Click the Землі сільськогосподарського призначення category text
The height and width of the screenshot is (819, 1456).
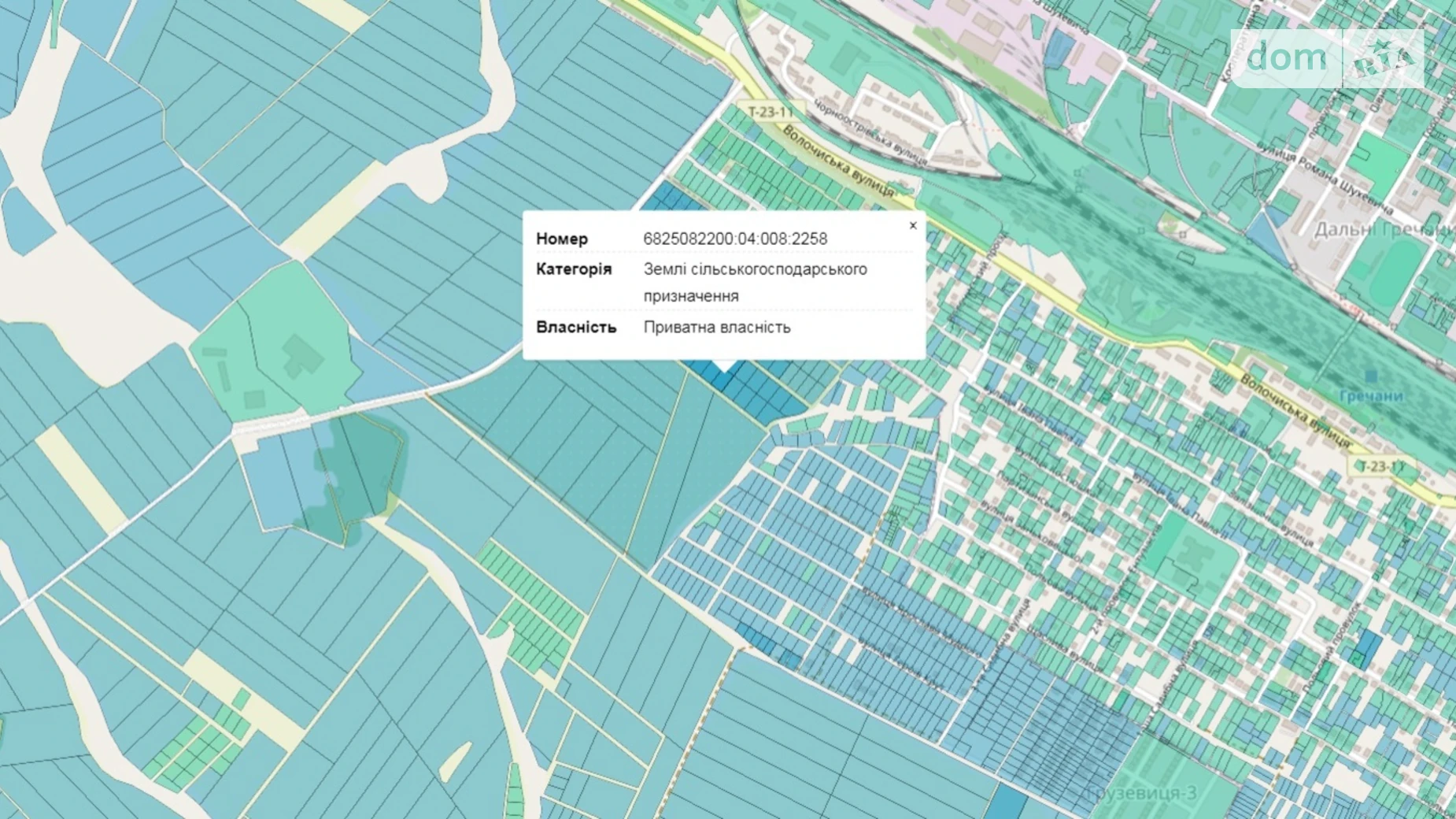pyautogui.click(x=754, y=282)
